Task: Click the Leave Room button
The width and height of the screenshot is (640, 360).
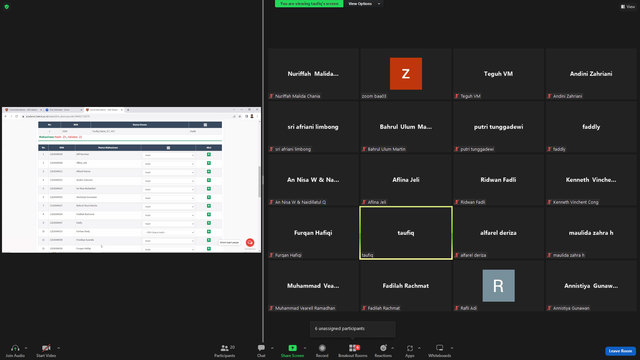Action: [x=620, y=351]
